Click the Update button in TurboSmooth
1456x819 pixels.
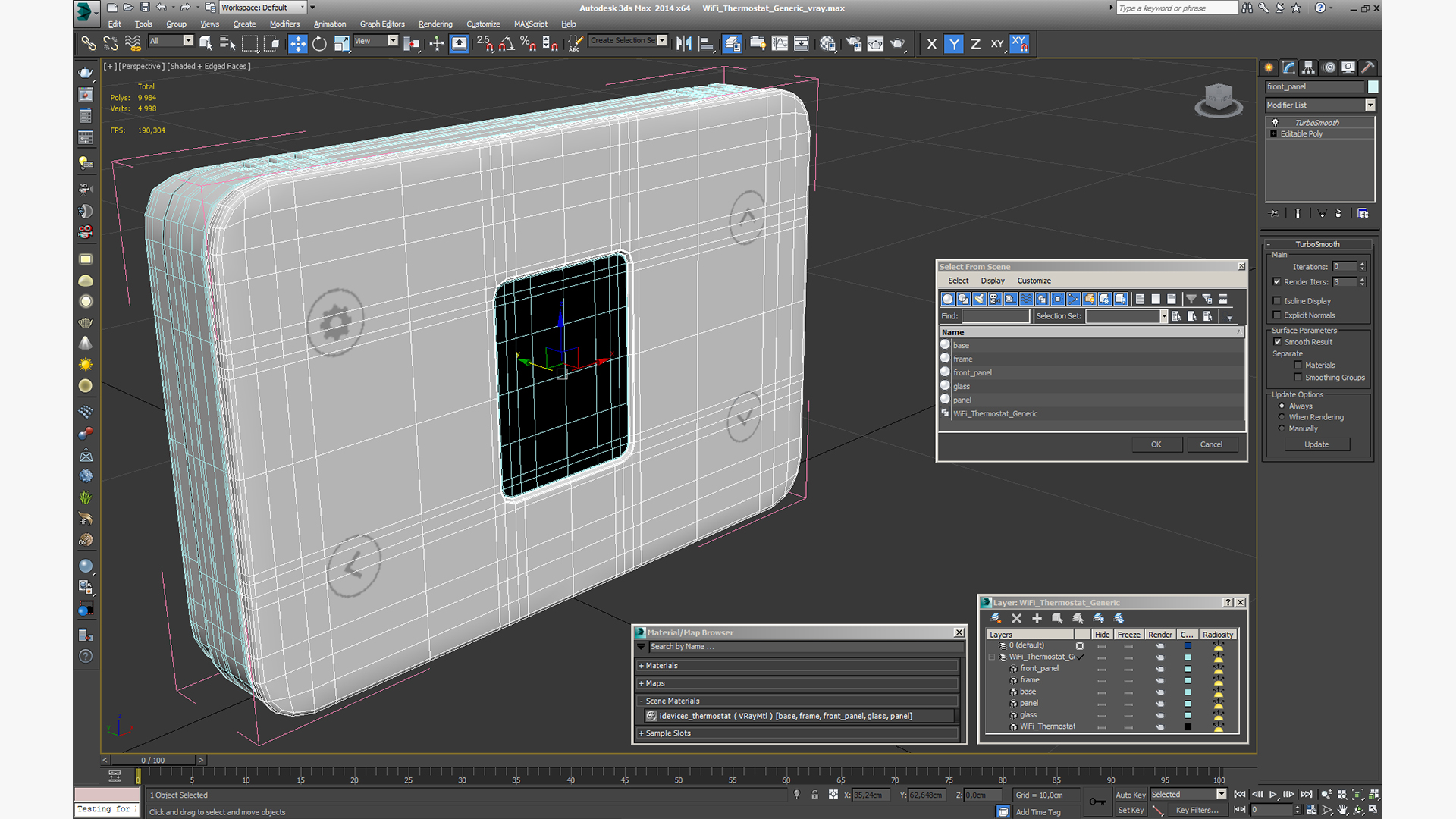point(1316,444)
